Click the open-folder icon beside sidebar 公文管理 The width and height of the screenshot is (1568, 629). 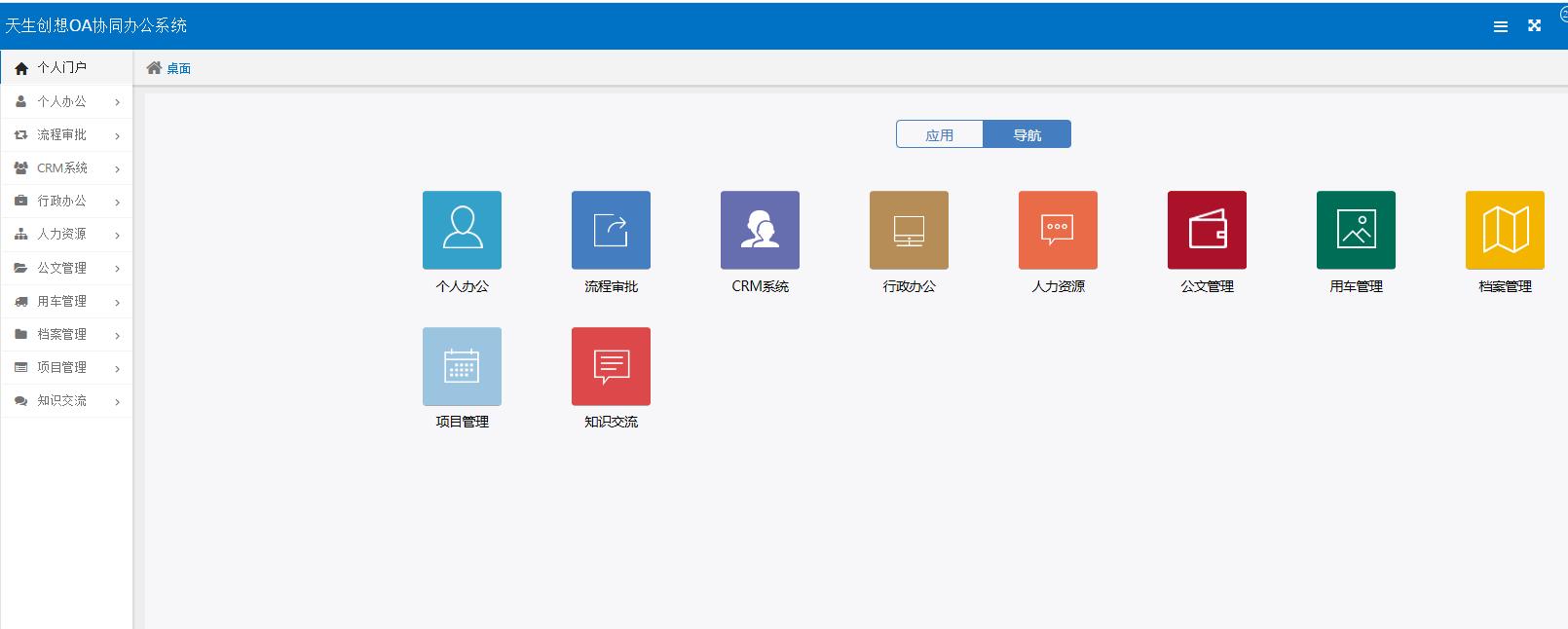[20, 268]
